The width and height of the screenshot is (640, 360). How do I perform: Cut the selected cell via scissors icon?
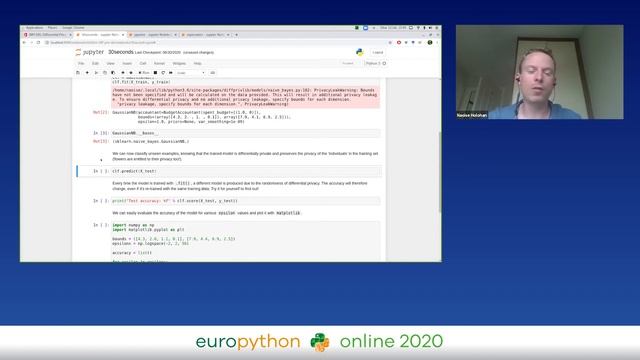pos(96,73)
